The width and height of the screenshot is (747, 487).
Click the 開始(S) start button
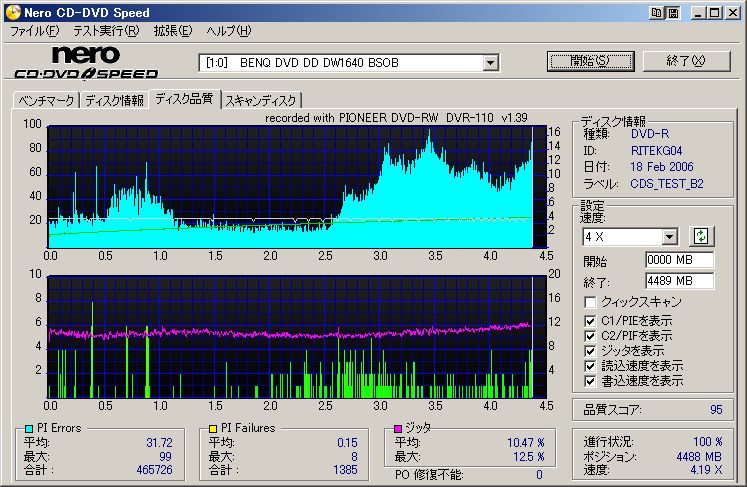coord(591,61)
